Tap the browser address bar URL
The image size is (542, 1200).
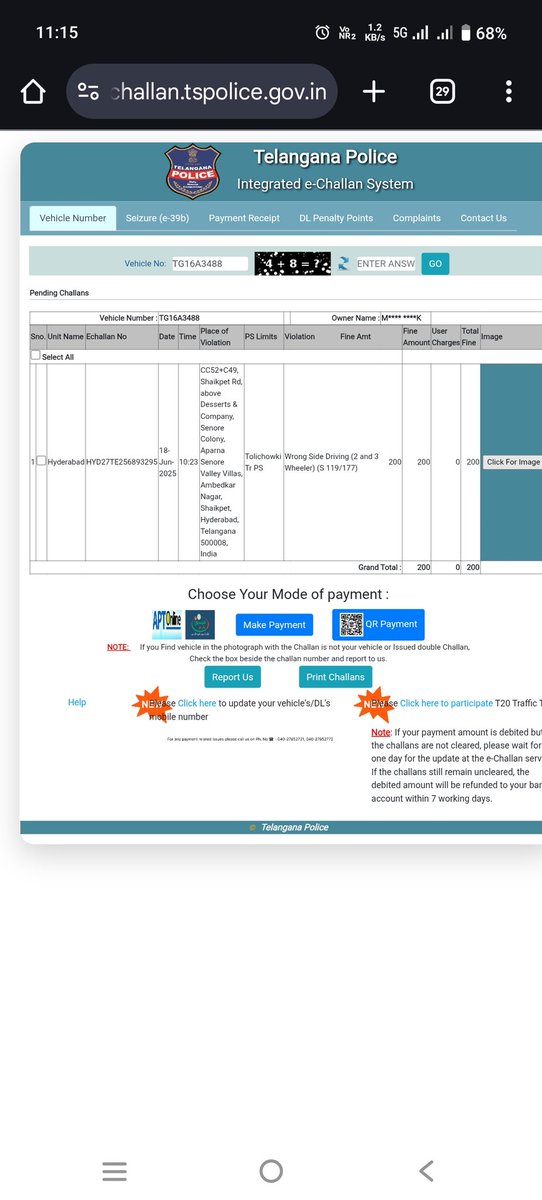(219, 93)
